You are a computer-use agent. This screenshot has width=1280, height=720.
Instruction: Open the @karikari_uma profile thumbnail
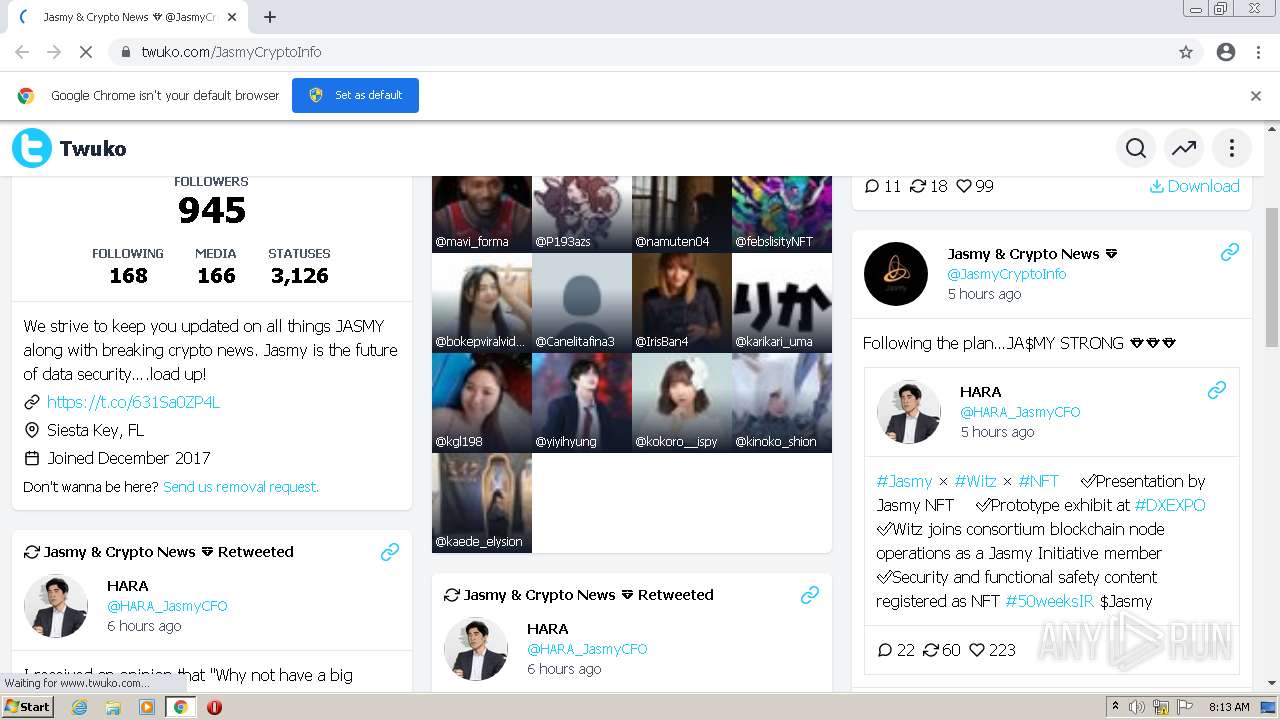point(782,303)
